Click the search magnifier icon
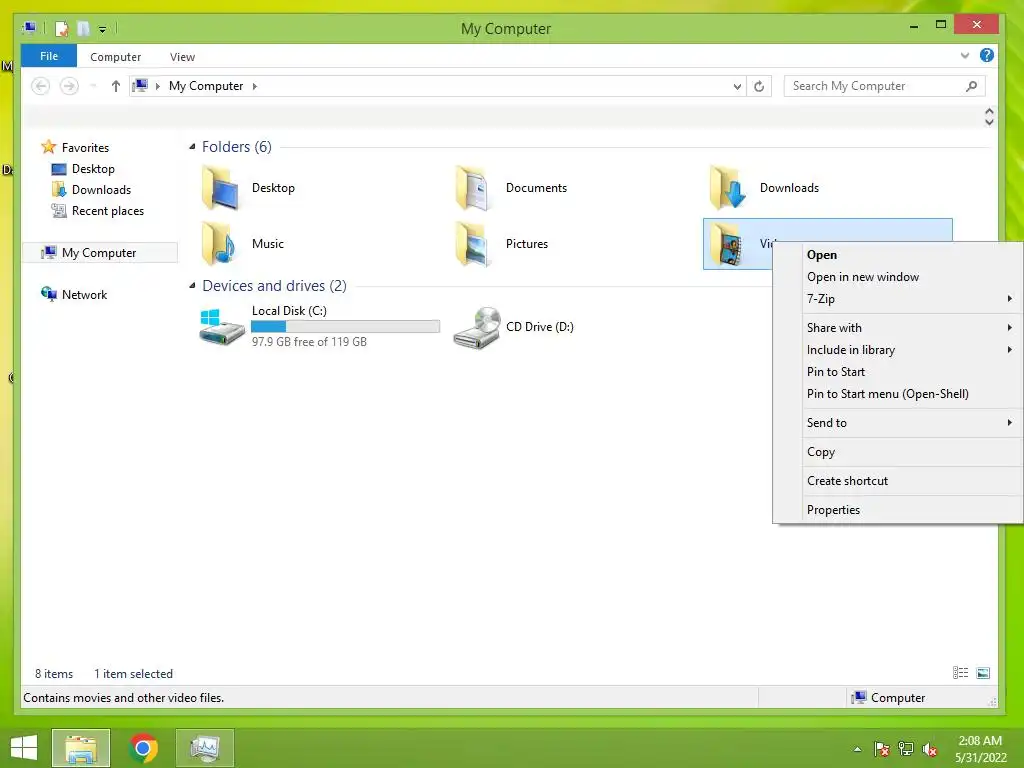 click(972, 86)
